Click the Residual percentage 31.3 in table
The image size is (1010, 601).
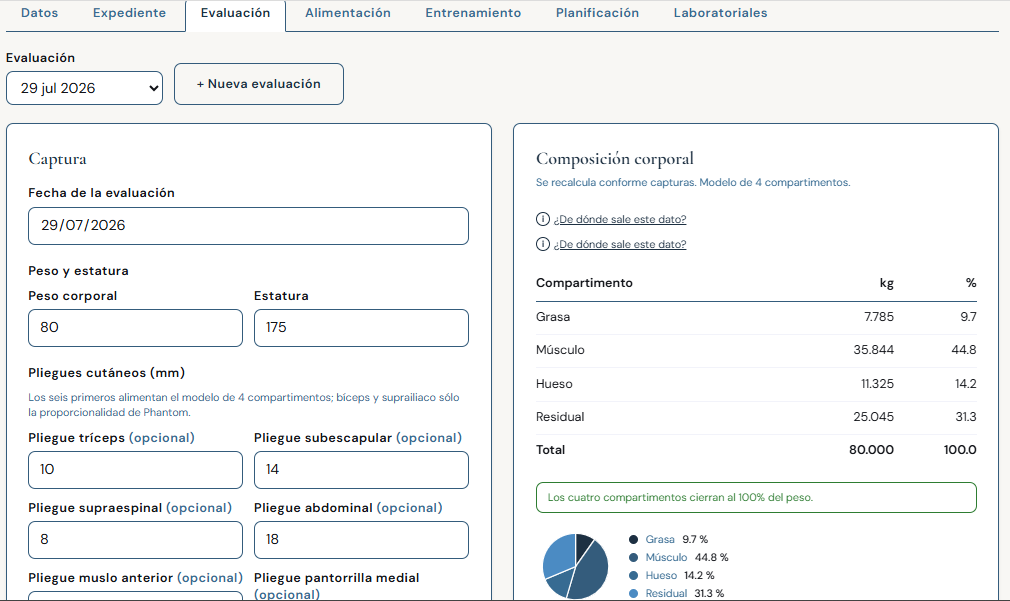(966, 417)
